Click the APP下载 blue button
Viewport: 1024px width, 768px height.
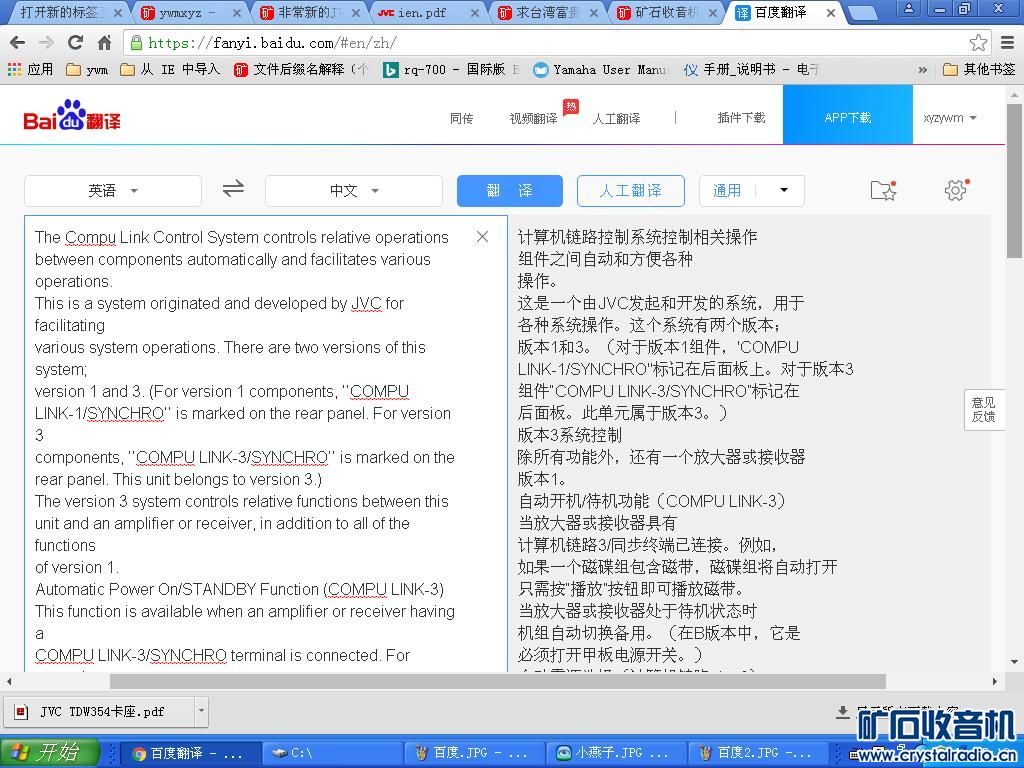pyautogui.click(x=848, y=115)
